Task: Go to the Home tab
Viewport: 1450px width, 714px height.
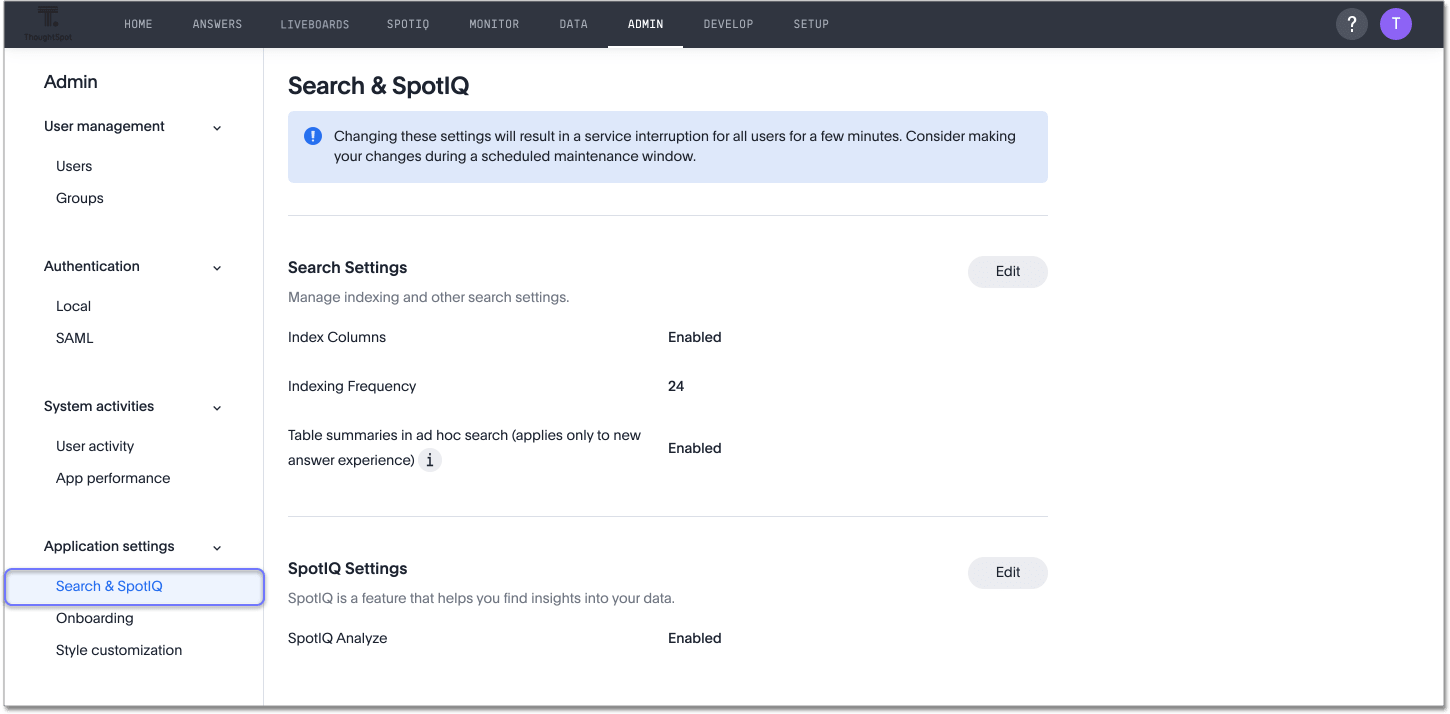Action: pyautogui.click(x=138, y=23)
